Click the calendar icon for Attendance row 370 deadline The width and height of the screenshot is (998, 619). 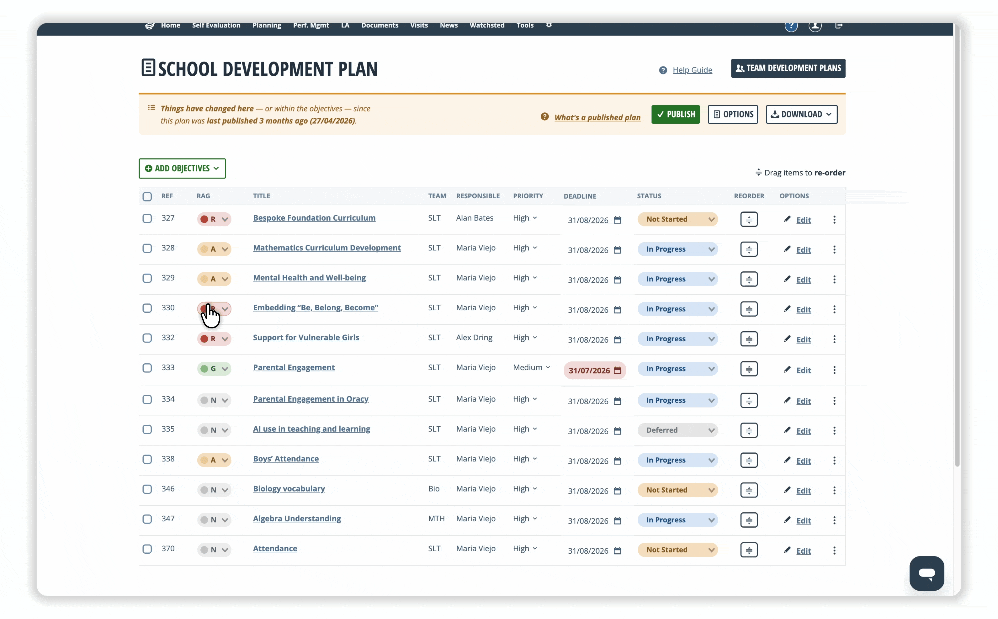[x=617, y=551]
